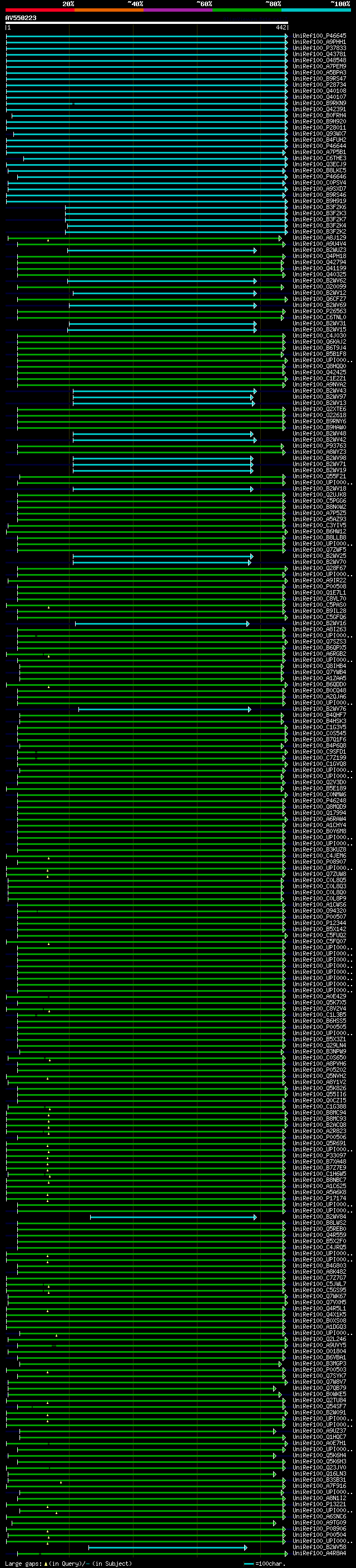
Task: Select hit UniRef100_Q6CFZ7
Action: tap(319, 299)
